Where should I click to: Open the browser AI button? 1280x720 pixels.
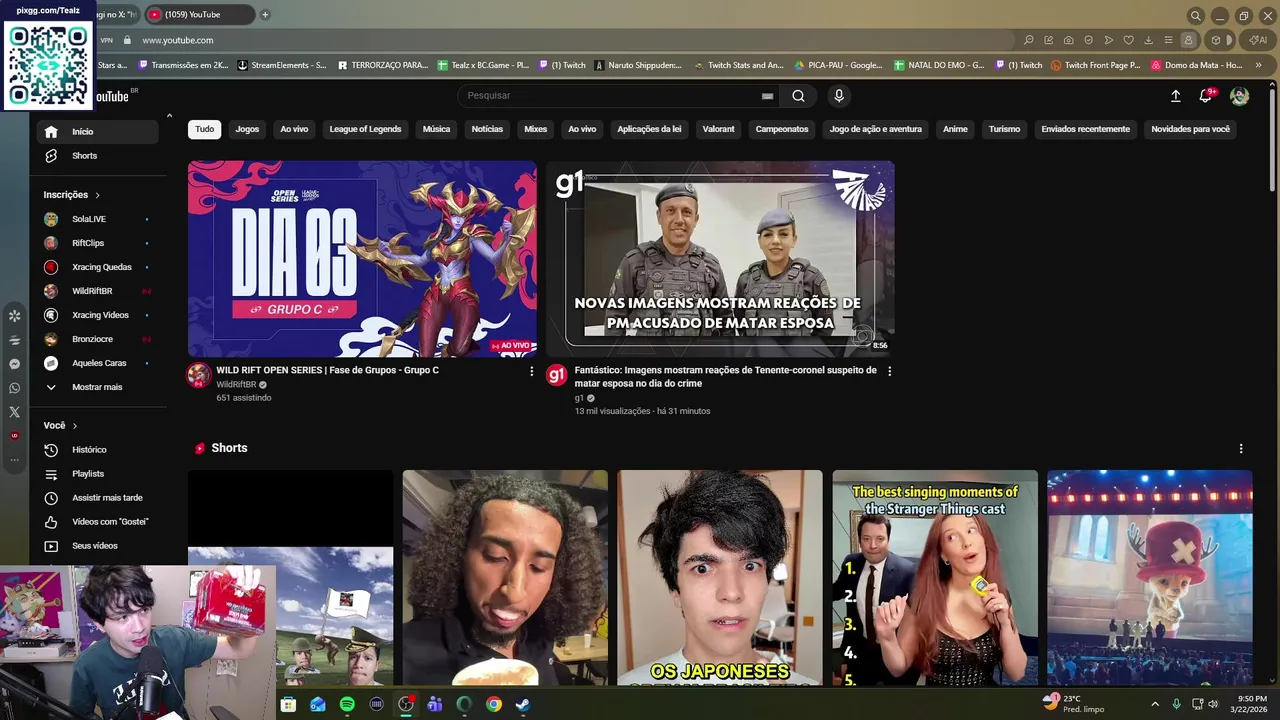[x=1258, y=40]
